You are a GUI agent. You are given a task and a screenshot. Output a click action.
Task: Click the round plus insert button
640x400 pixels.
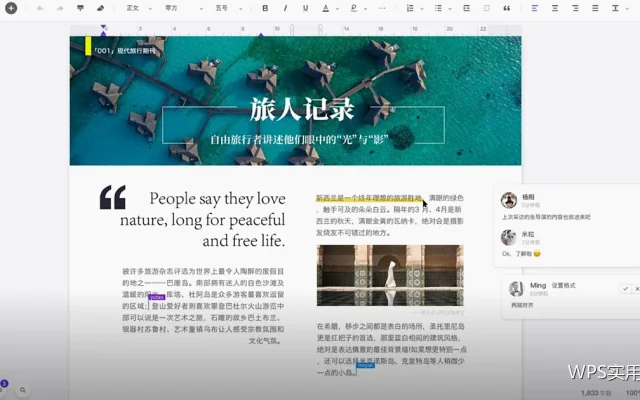click(11, 8)
